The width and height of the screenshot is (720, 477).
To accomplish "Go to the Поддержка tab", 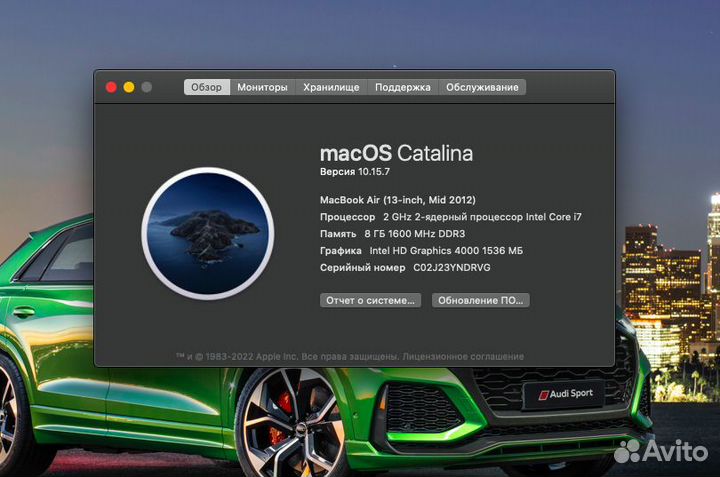I will [403, 87].
